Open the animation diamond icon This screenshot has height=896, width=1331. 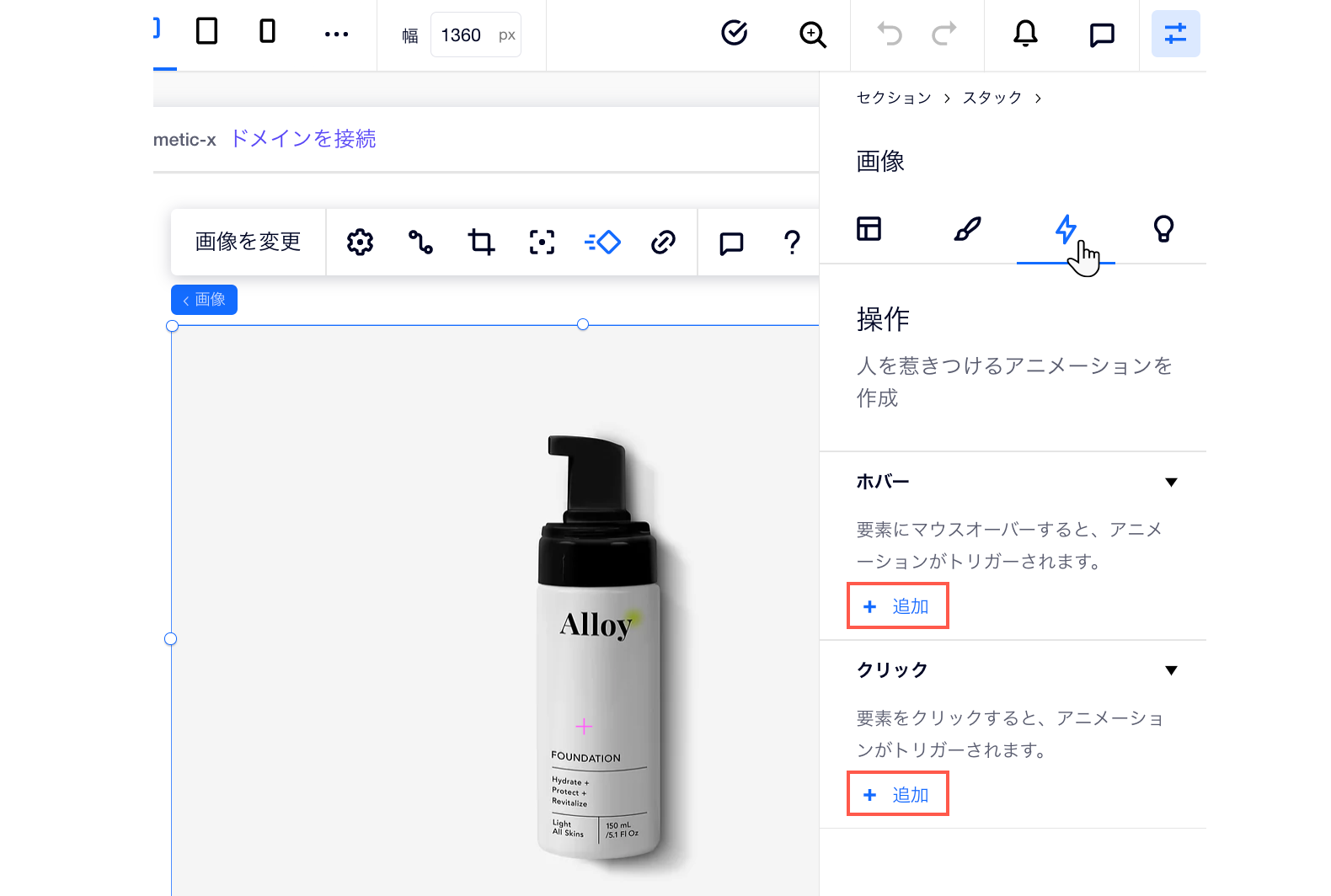pos(602,243)
